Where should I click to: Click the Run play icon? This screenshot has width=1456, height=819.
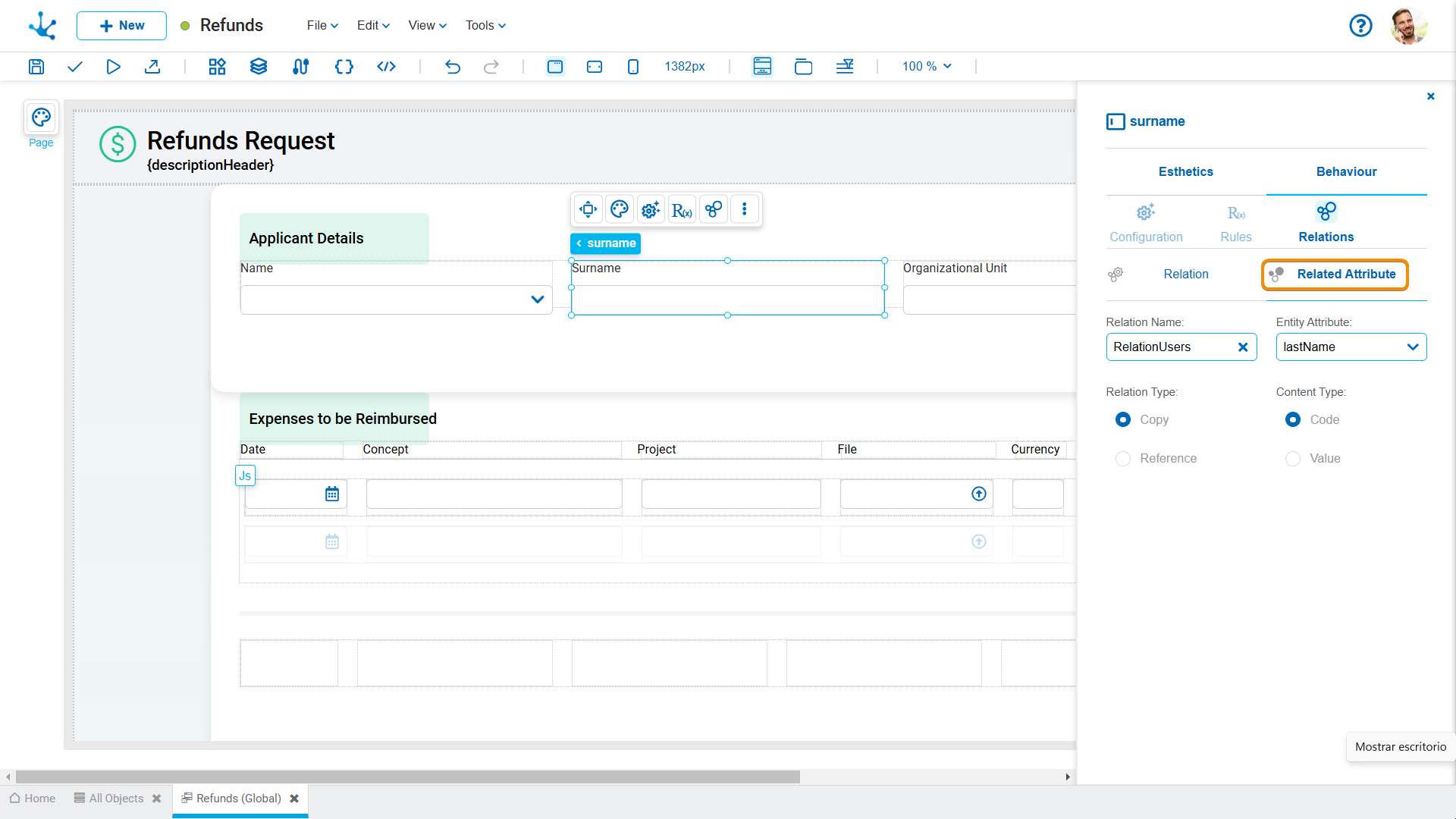click(x=113, y=67)
